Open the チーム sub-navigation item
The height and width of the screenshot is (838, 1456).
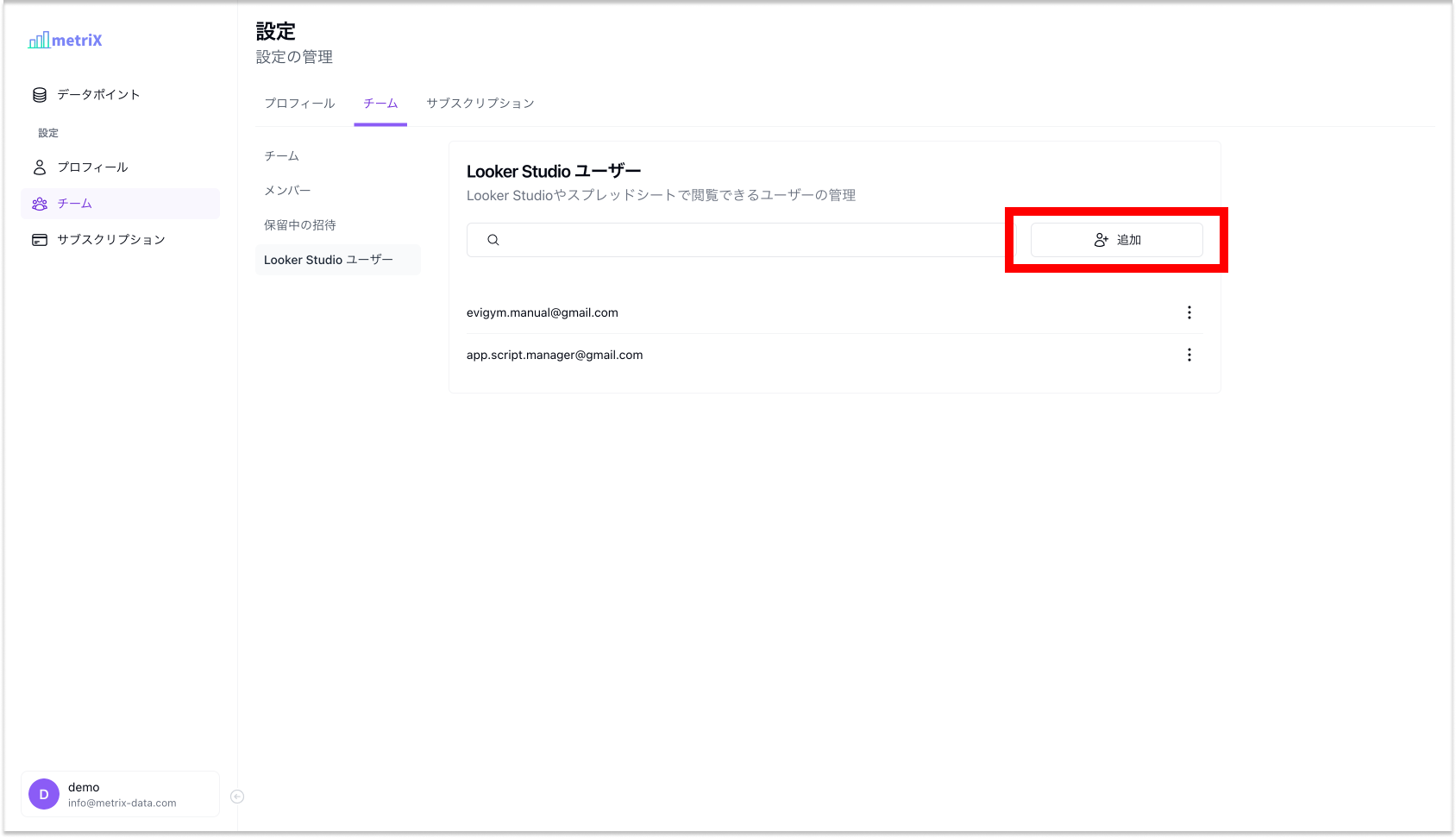(338, 156)
